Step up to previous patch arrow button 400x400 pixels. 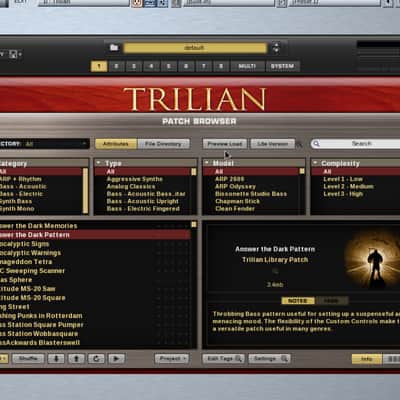[76, 359]
